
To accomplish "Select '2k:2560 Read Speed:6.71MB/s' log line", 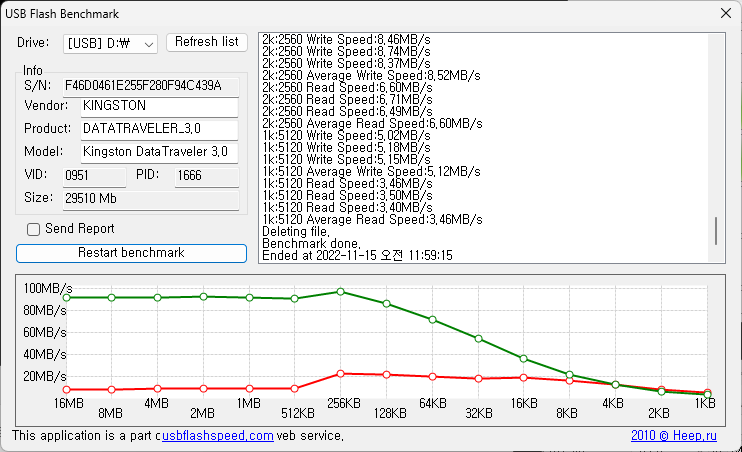I will pyautogui.click(x=347, y=100).
